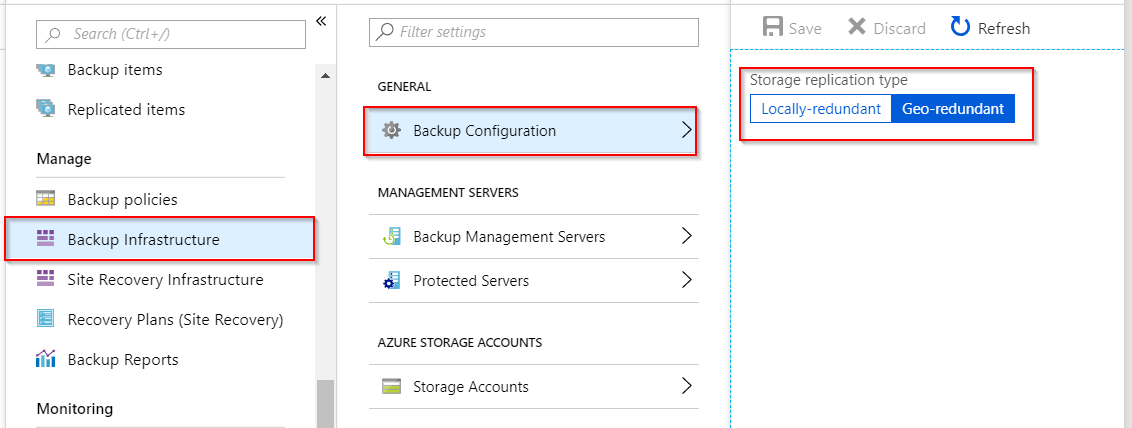Select Locally-redundant storage replication
Viewport: 1132px width, 428px height.
coord(821,109)
